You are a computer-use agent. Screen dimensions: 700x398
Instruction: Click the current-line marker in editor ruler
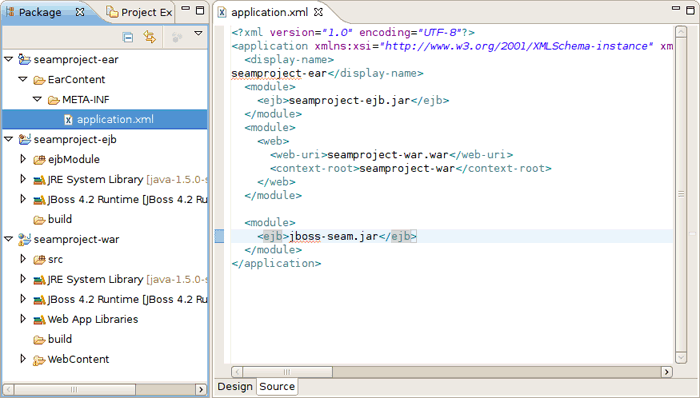tap(219, 236)
